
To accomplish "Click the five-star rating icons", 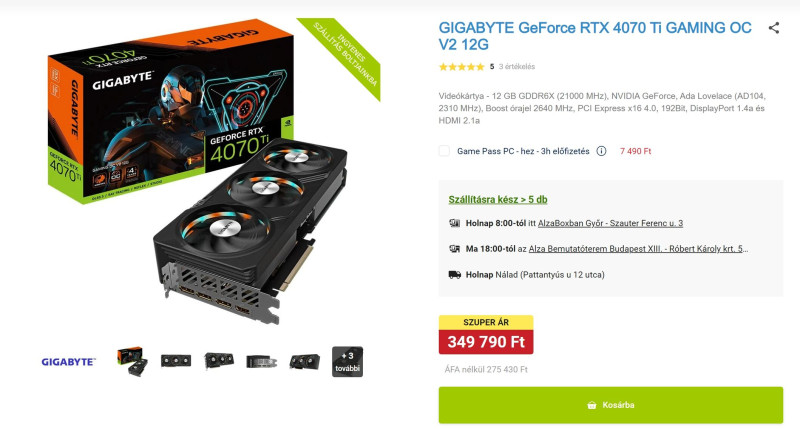I will point(461,66).
